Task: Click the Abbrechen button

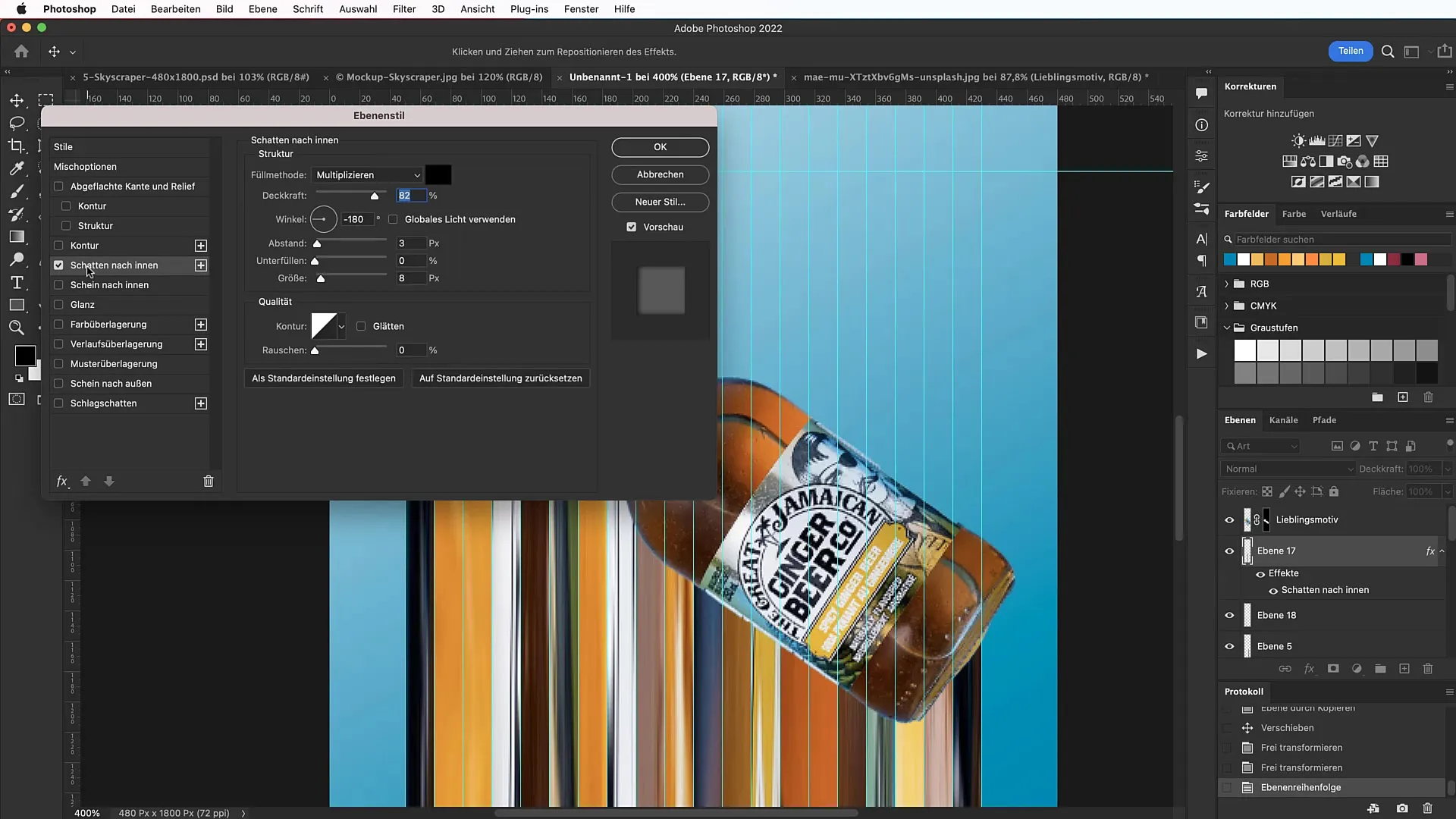Action: [x=661, y=174]
